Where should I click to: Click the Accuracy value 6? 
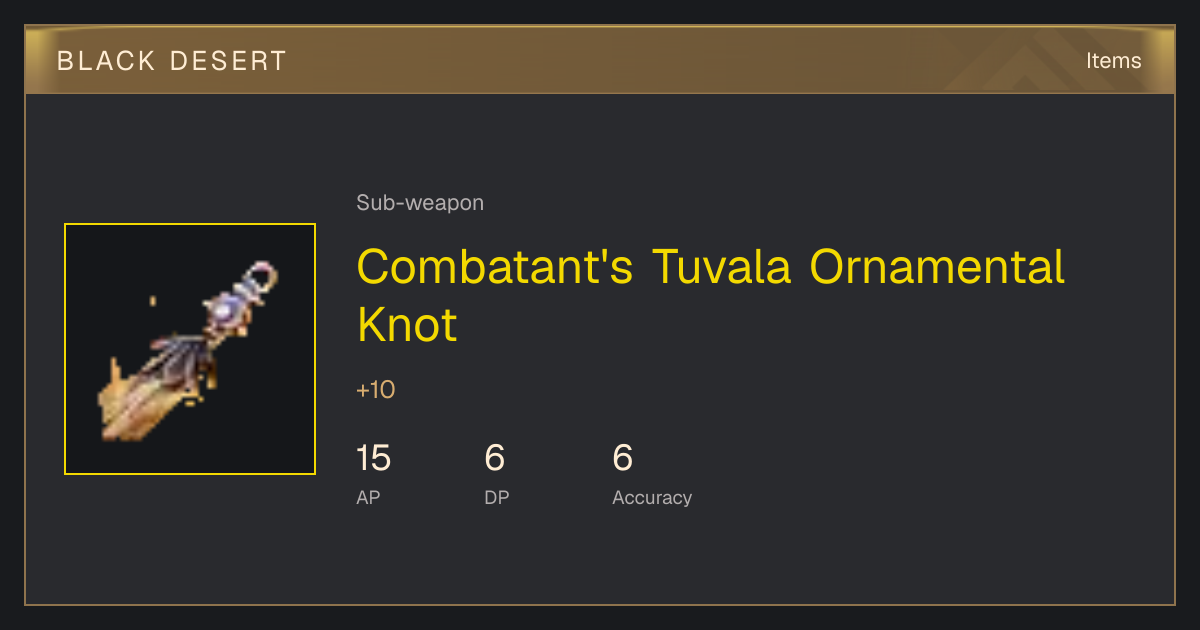coord(622,459)
